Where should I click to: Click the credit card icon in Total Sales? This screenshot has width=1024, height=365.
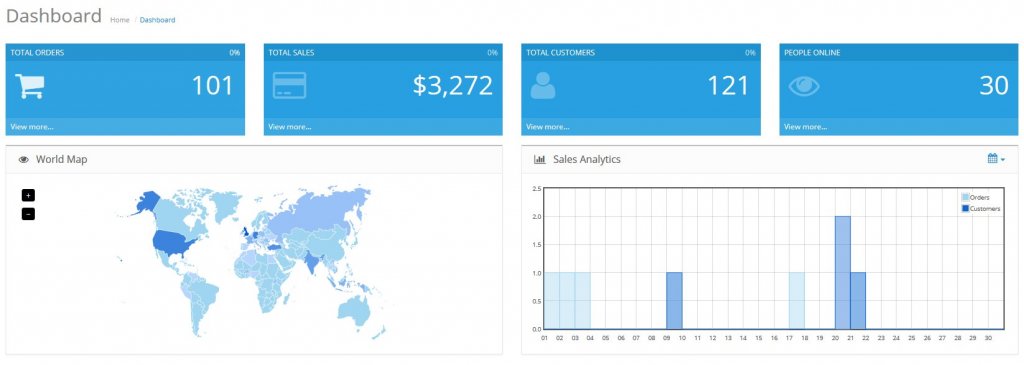coord(289,86)
